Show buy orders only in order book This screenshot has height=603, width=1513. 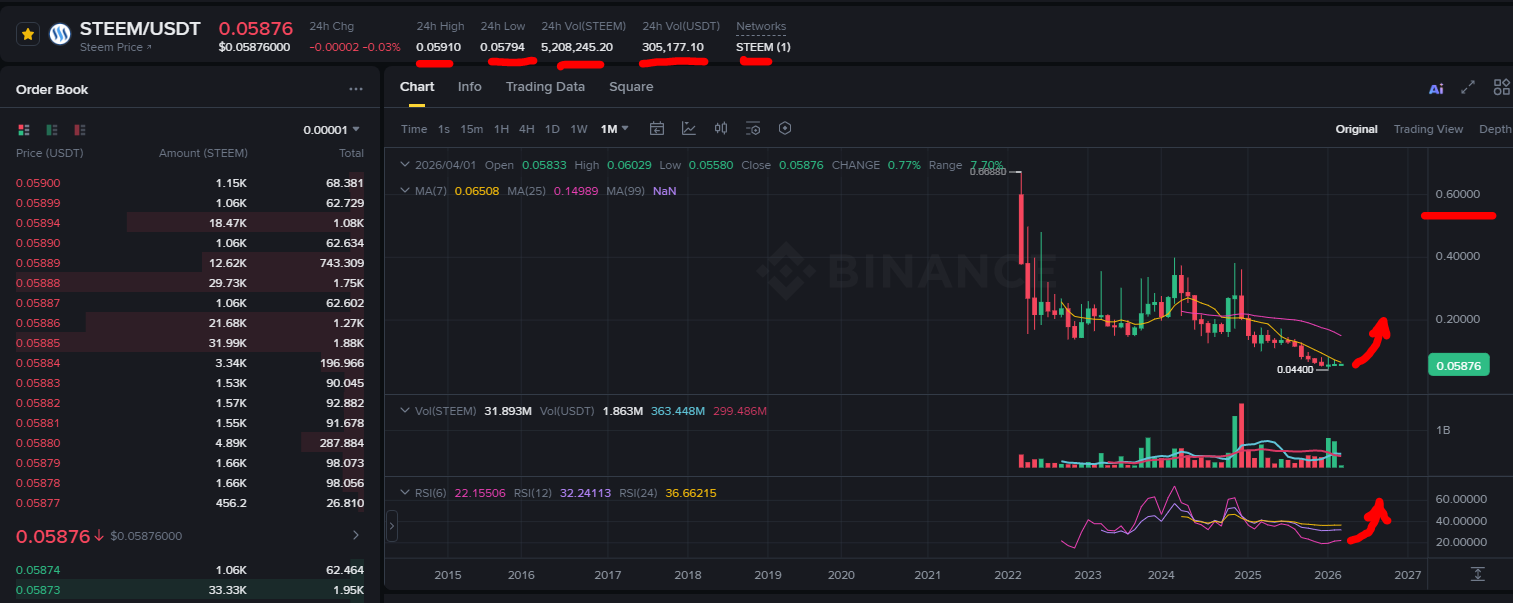52,129
